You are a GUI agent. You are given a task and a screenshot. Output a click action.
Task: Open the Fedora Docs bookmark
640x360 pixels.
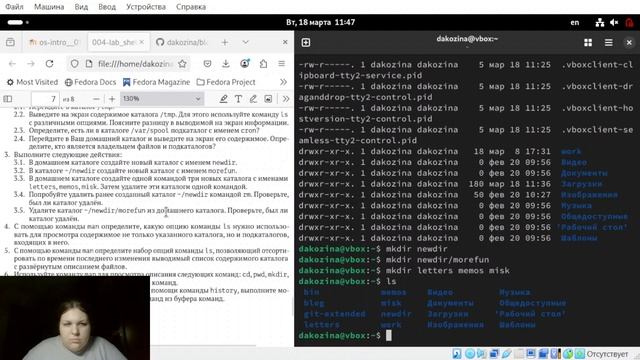[x=91, y=82]
